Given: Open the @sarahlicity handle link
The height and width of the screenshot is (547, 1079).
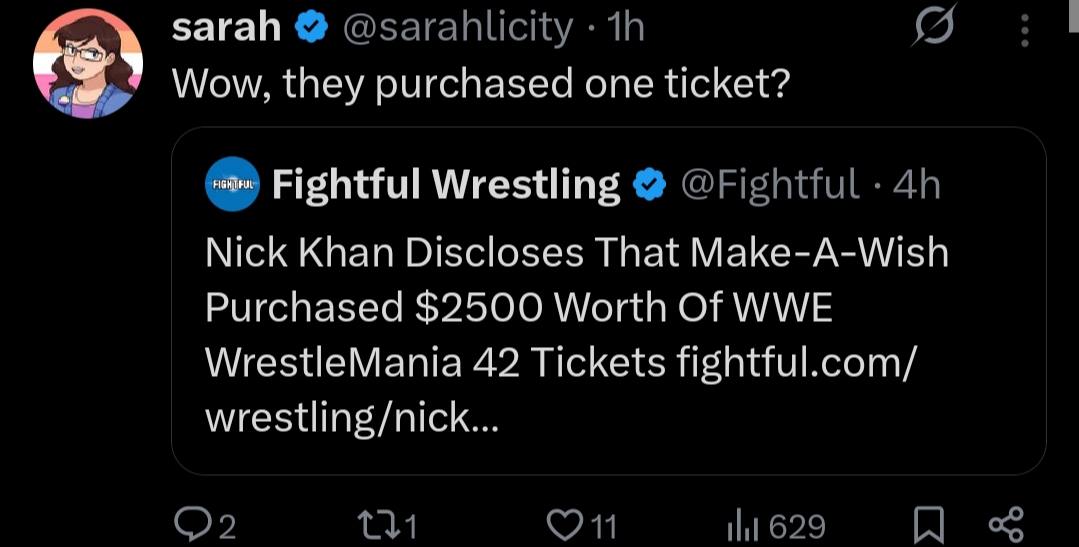Looking at the screenshot, I should pos(458,29).
